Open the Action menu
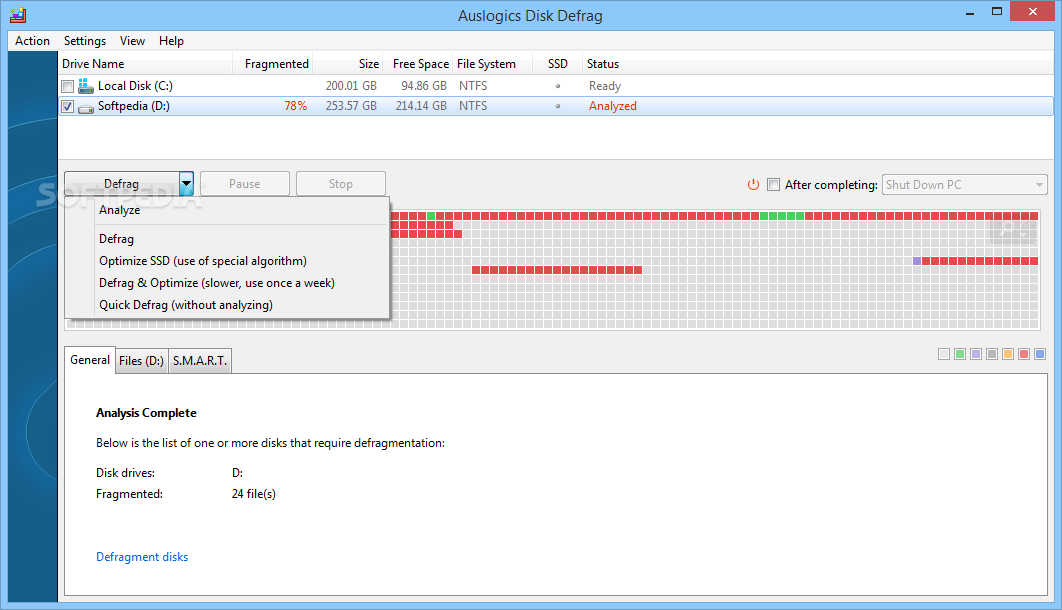1062x610 pixels. 33,41
